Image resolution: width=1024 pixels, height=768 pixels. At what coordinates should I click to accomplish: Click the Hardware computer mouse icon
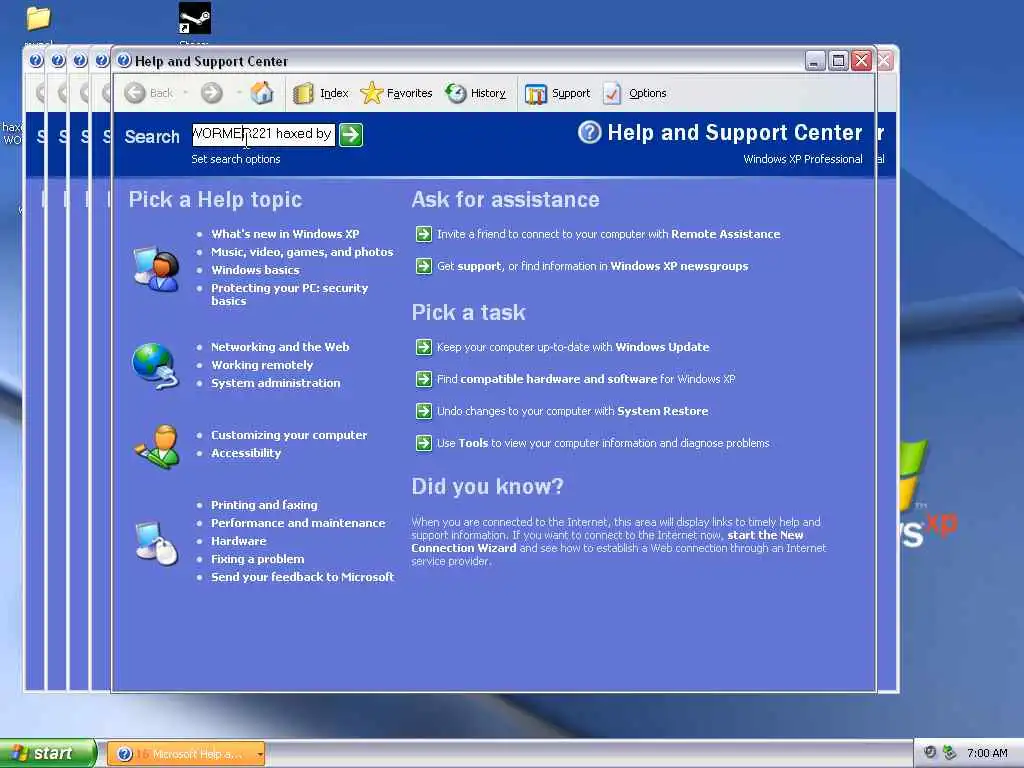157,543
